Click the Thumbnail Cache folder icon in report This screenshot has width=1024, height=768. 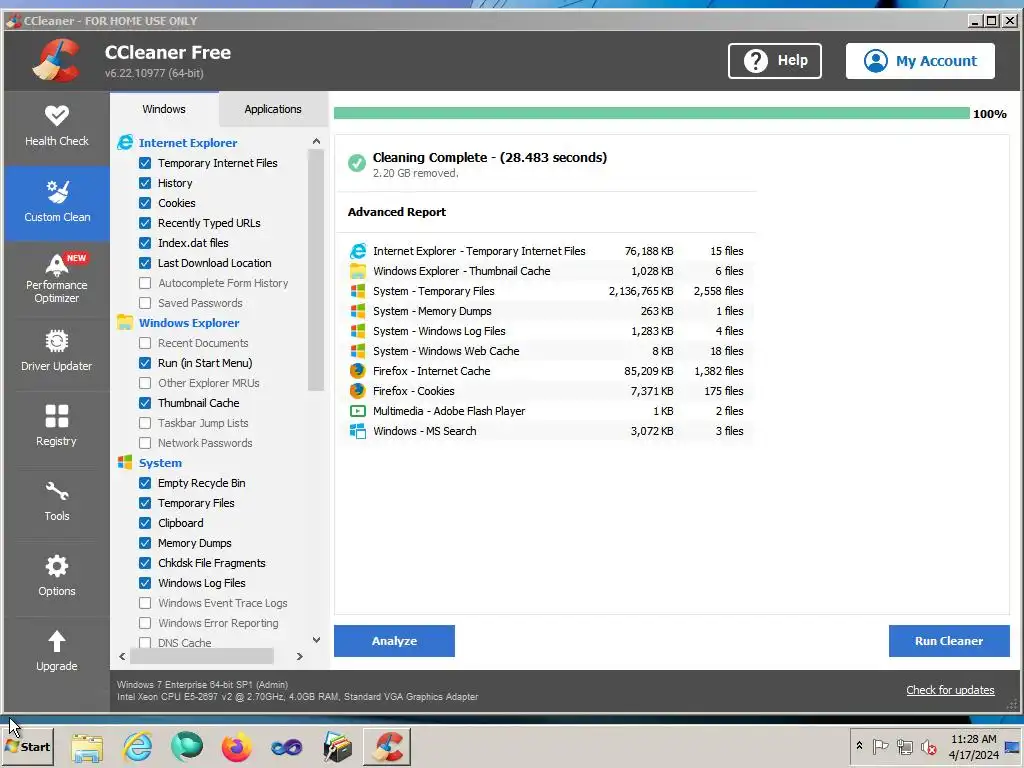click(x=358, y=271)
